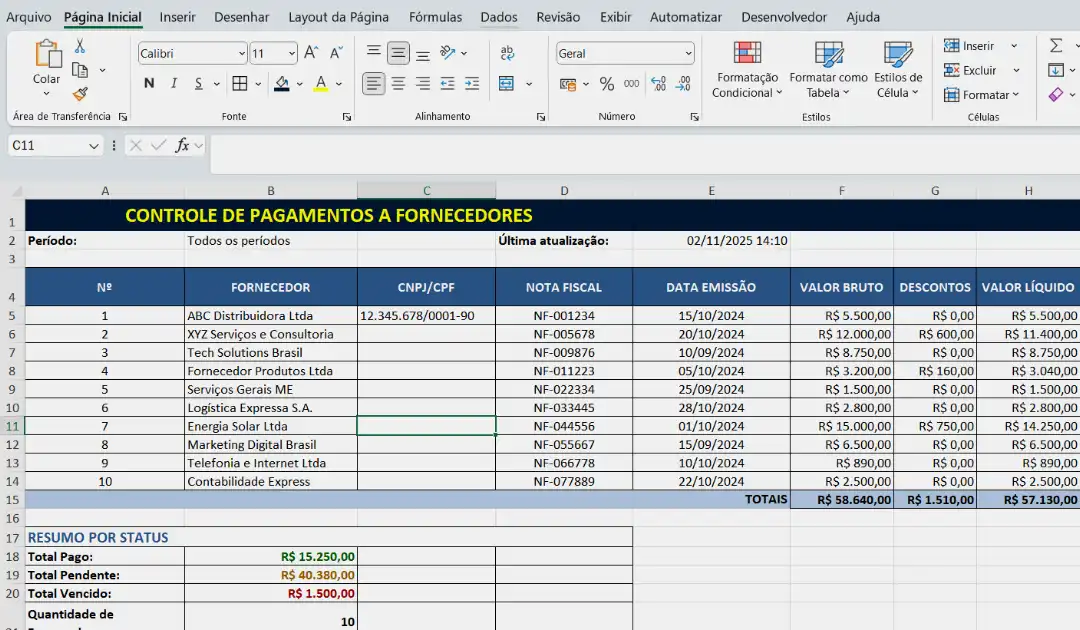Select the Format Painter brush icon

click(x=80, y=94)
